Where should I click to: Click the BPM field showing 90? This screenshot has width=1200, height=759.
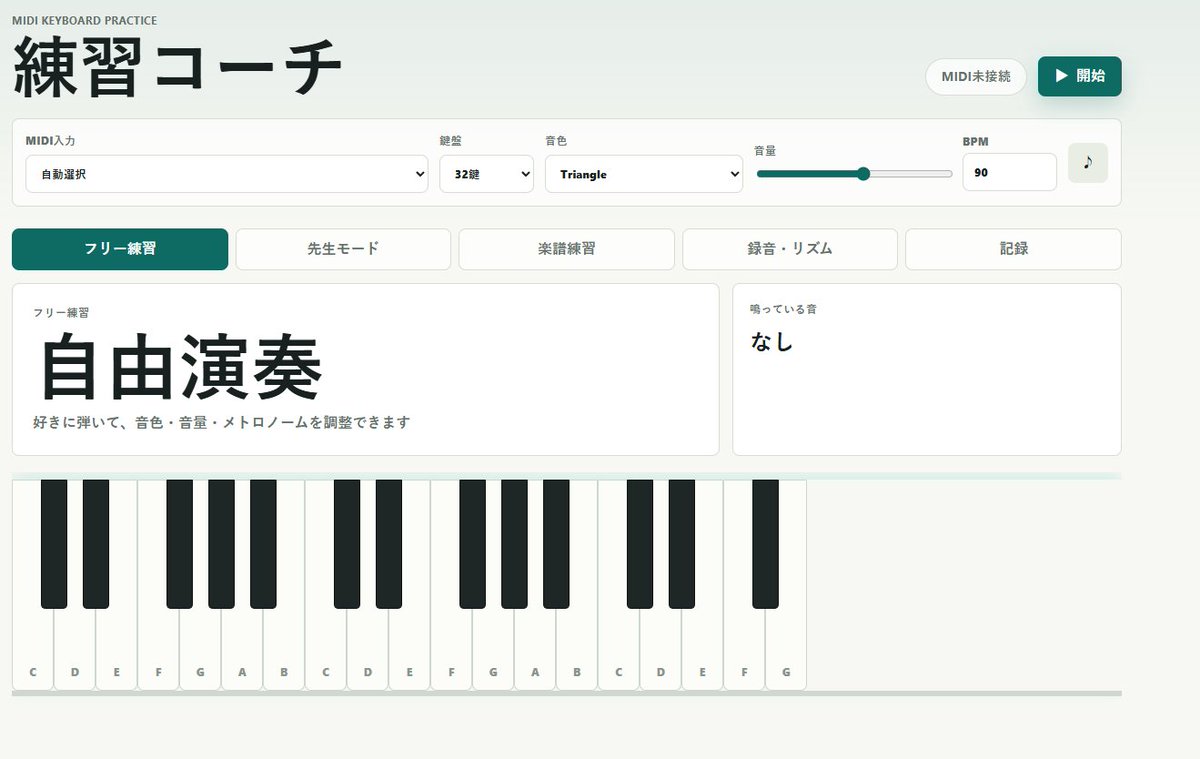pos(1009,172)
